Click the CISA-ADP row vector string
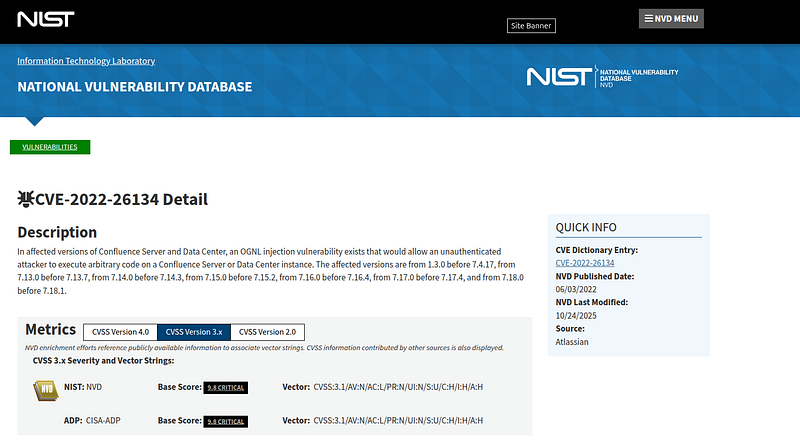Viewport: 800px width, 441px height. (x=398, y=421)
